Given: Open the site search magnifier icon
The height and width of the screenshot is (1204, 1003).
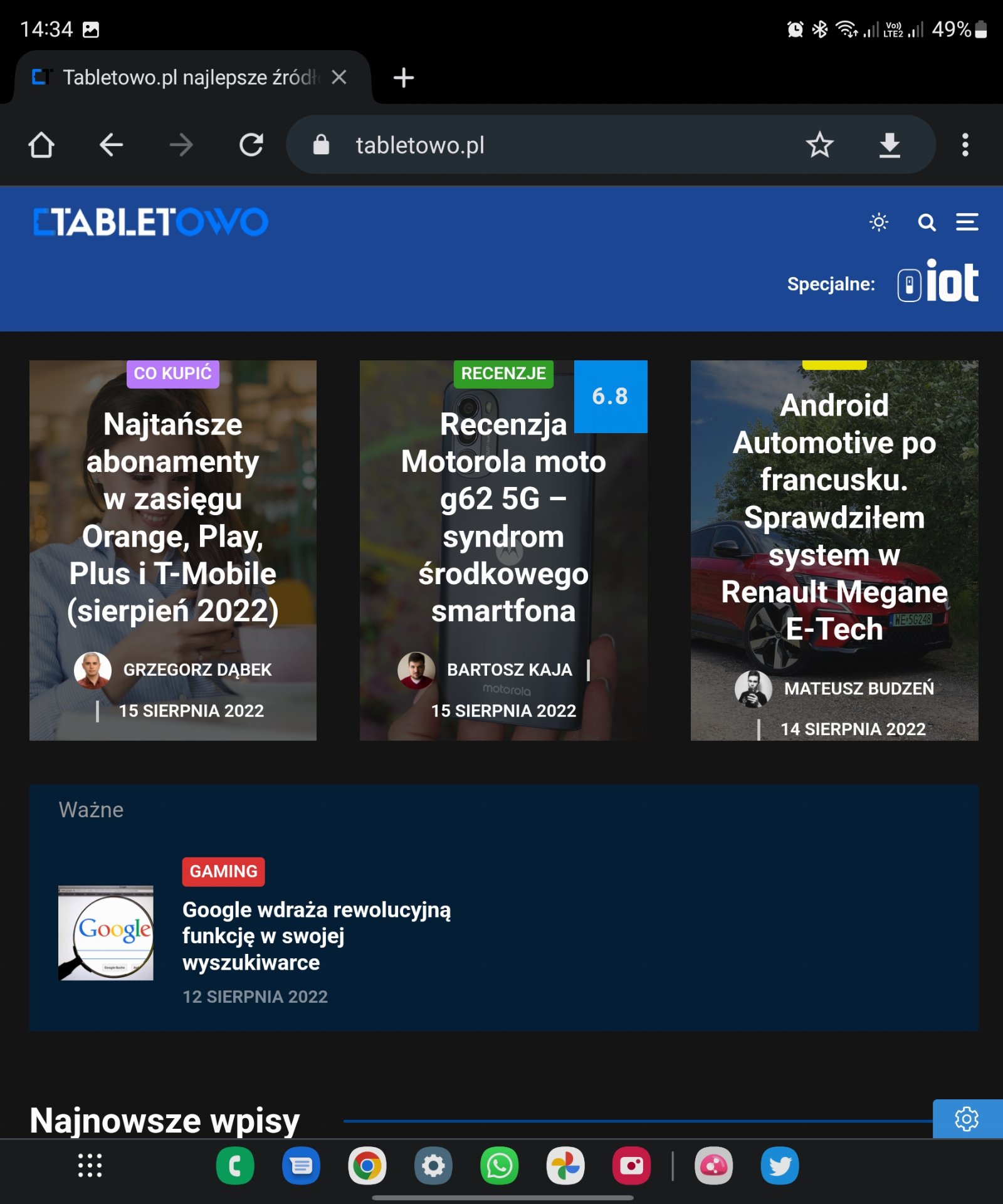Looking at the screenshot, I should 927,222.
